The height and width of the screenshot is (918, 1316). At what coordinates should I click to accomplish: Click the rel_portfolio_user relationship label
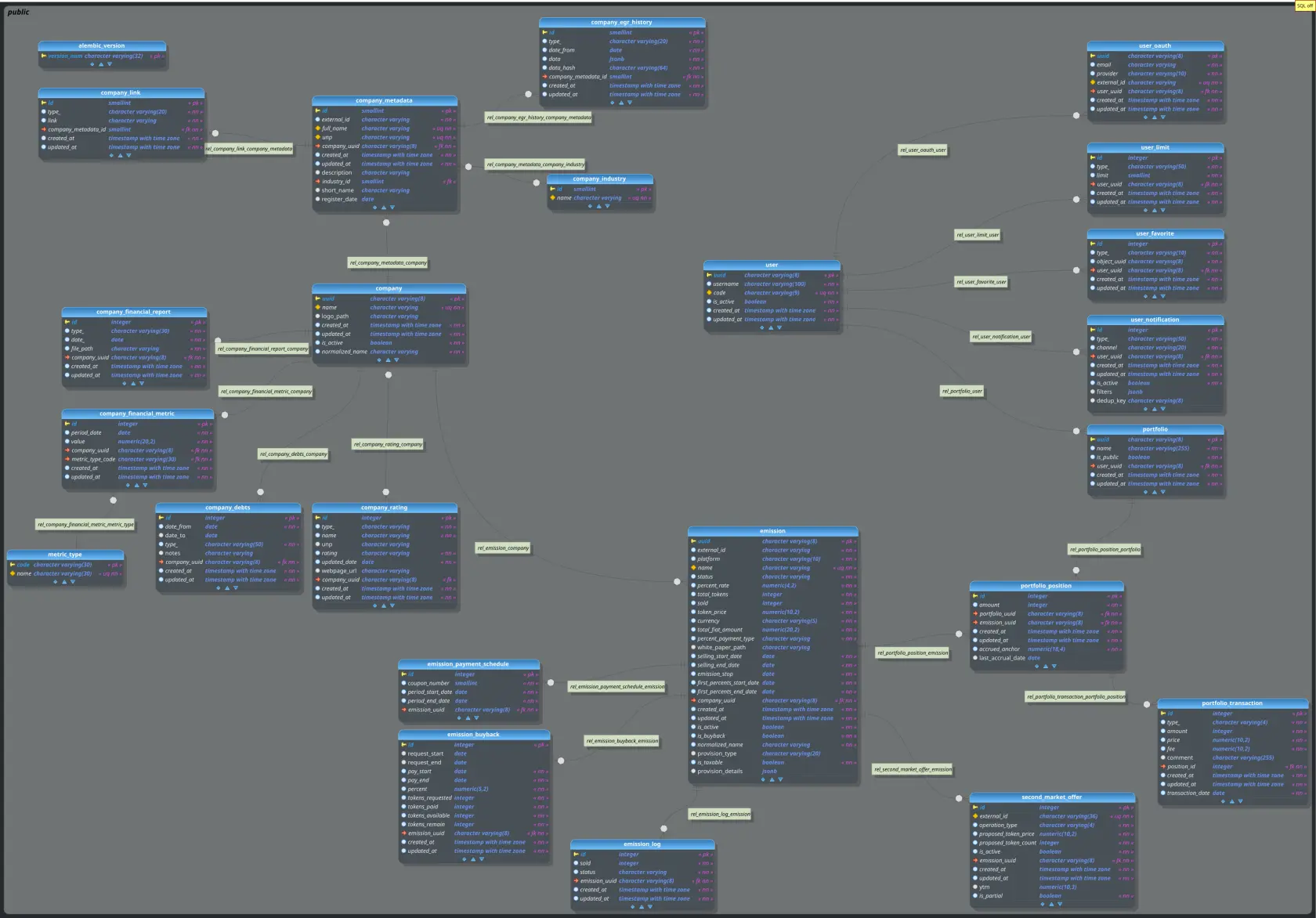click(963, 391)
